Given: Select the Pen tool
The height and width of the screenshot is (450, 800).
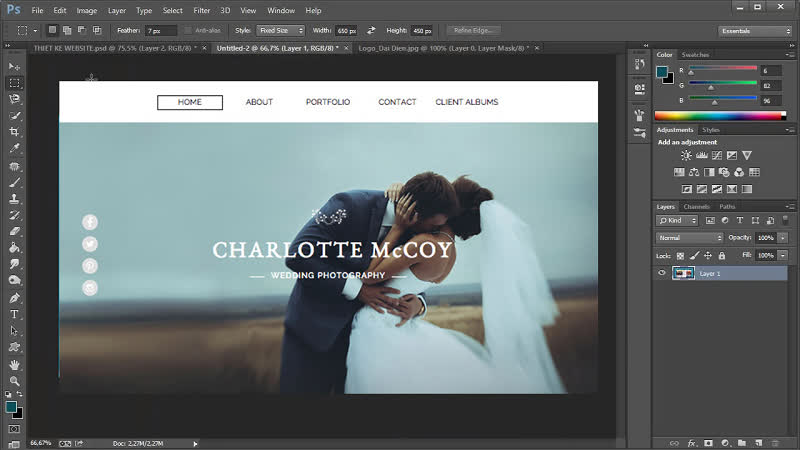Looking at the screenshot, I should pyautogui.click(x=14, y=298).
